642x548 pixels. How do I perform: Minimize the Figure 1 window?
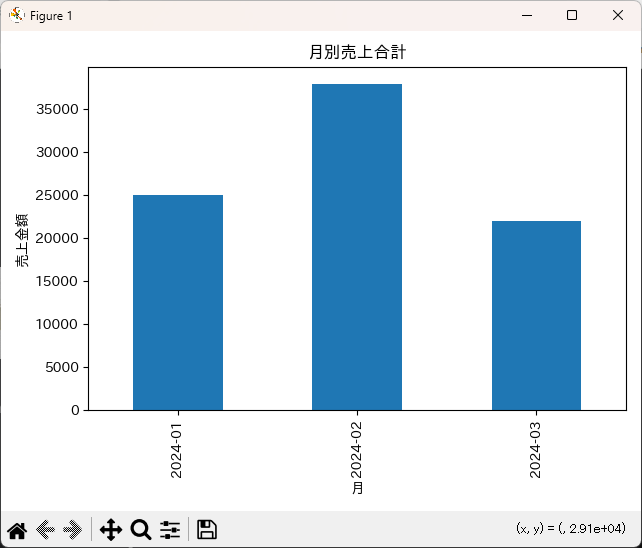tap(525, 16)
